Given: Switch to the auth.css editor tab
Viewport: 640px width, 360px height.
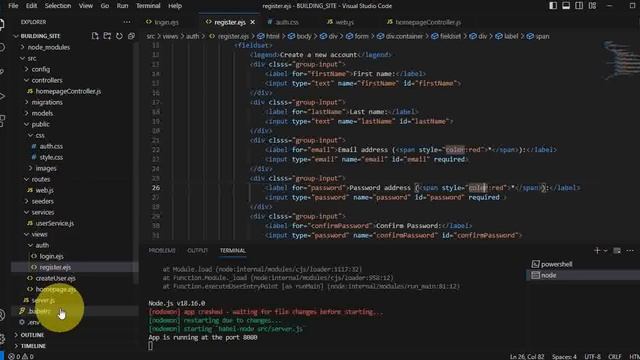Looking at the screenshot, I should pyautogui.click(x=287, y=22).
